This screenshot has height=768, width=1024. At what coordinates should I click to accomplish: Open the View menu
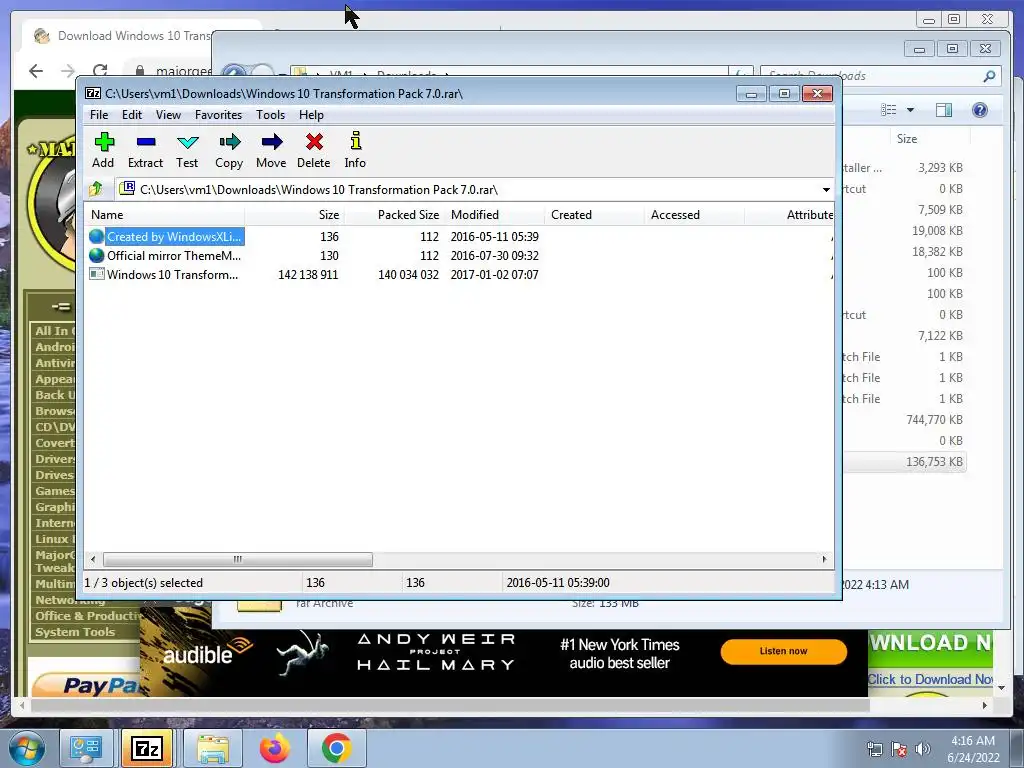(168, 115)
